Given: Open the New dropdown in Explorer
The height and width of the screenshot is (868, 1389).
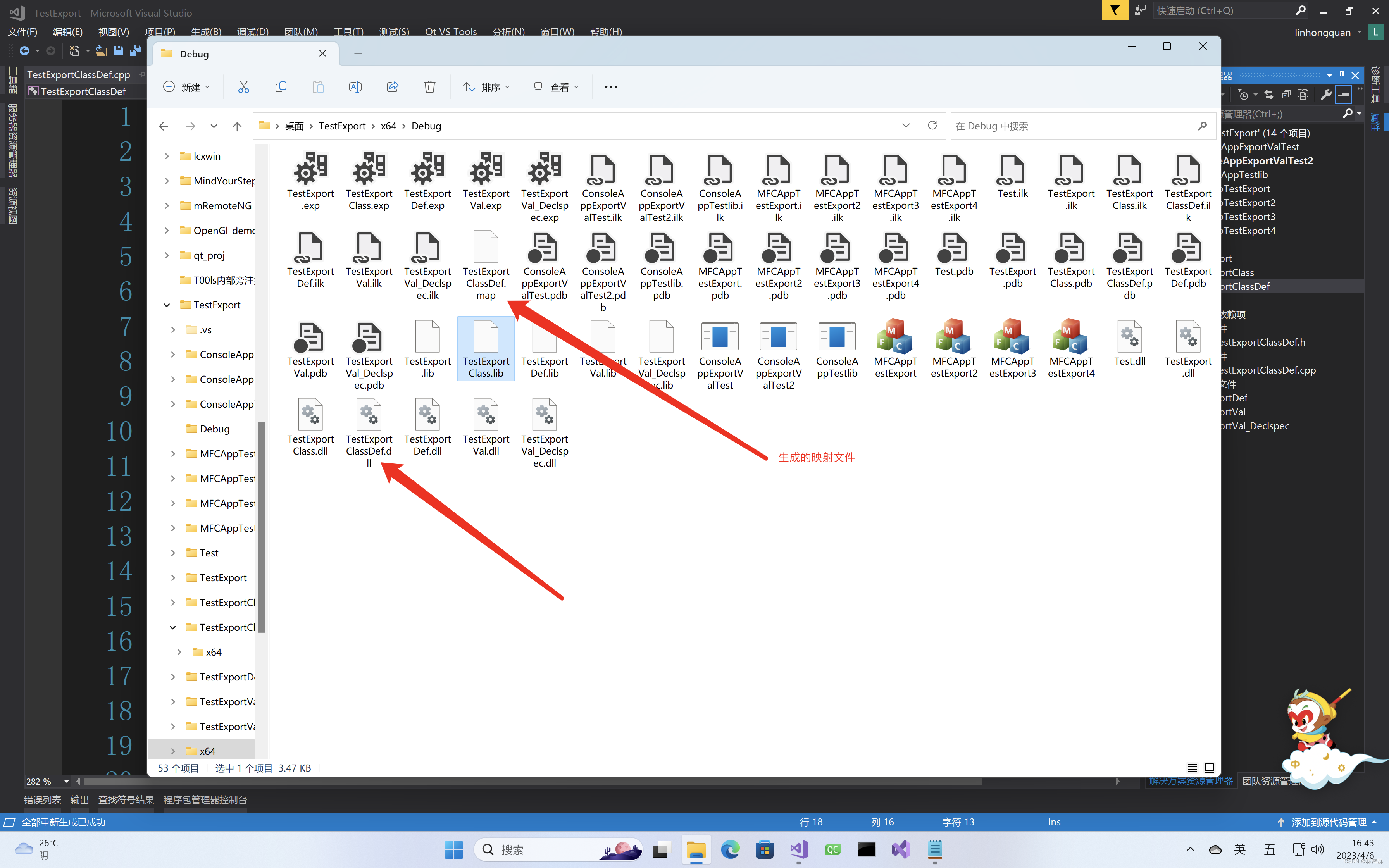Looking at the screenshot, I should (186, 87).
